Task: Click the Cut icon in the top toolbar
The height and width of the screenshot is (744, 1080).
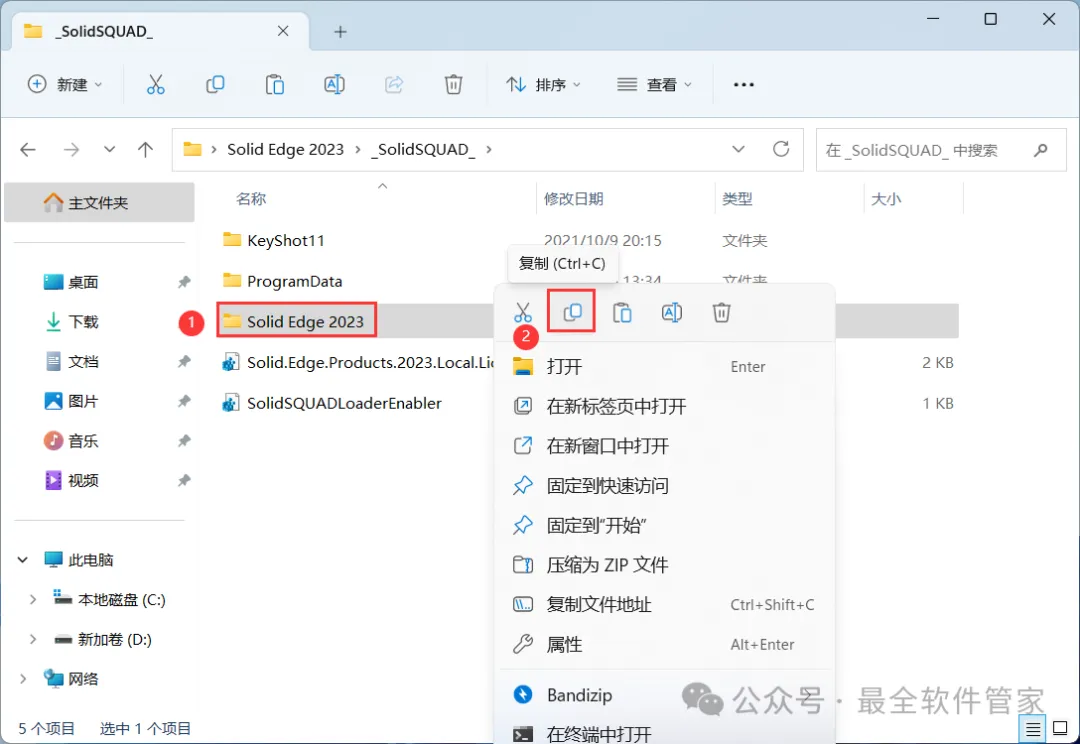Action: (156, 85)
